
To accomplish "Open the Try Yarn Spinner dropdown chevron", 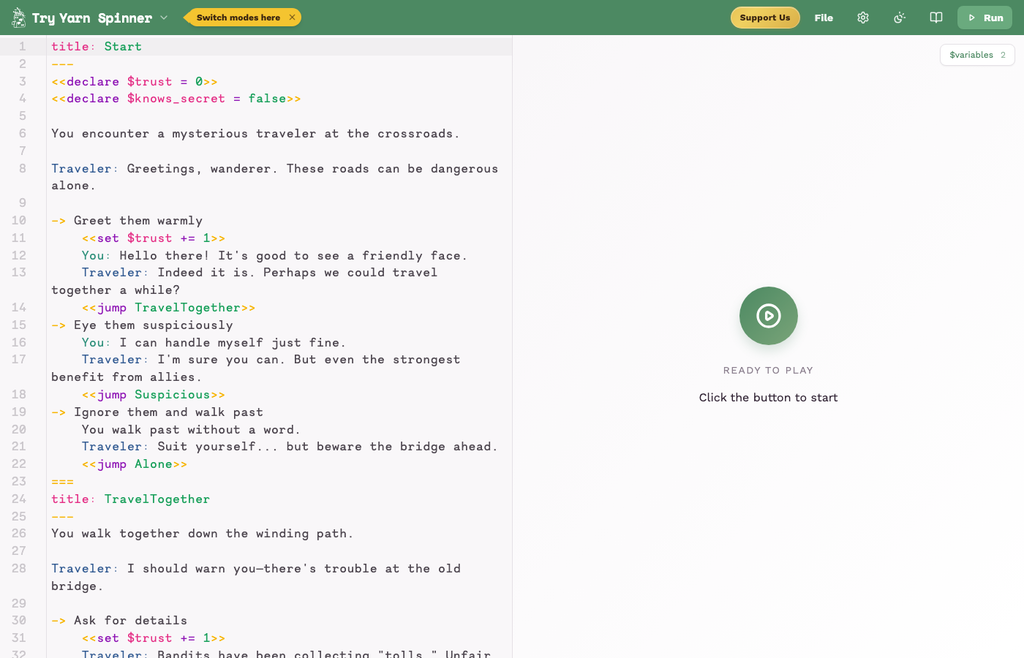I will point(164,18).
